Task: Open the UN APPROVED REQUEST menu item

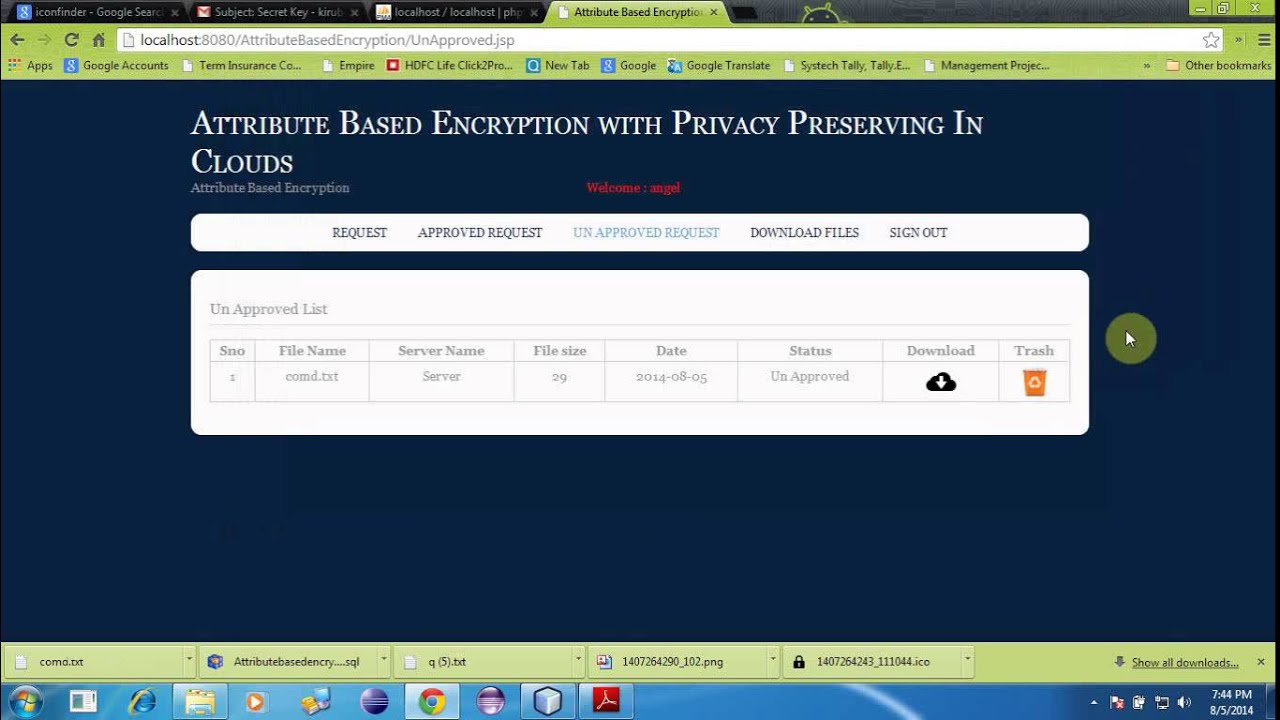Action: pos(646,232)
